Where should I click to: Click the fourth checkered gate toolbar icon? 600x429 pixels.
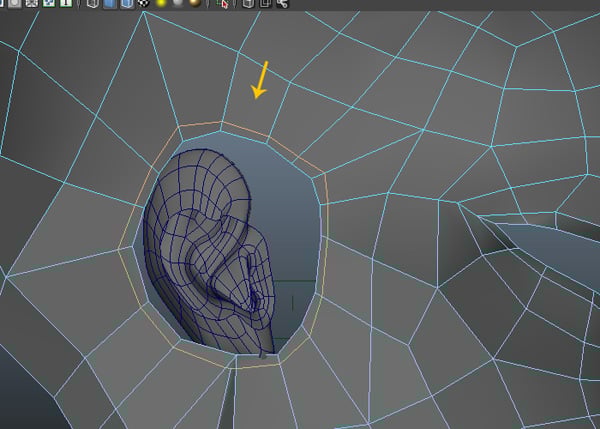click(x=50, y=4)
